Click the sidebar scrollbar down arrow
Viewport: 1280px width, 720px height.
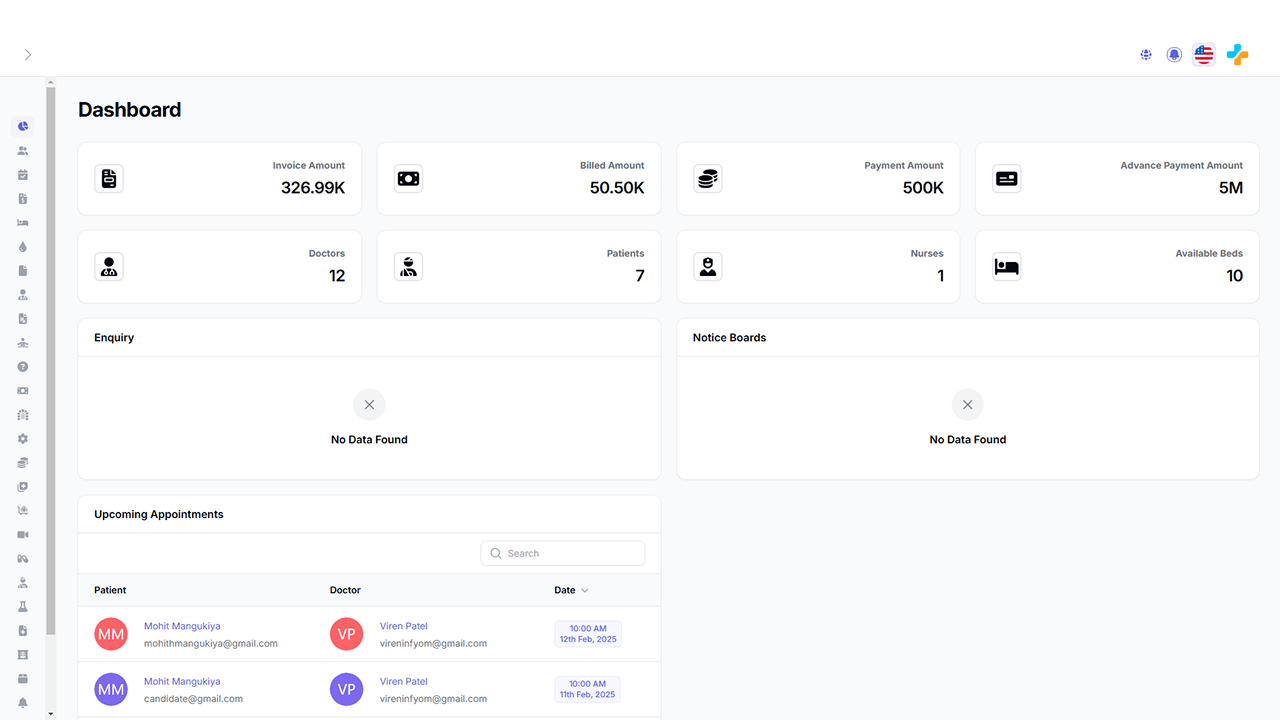pos(51,714)
